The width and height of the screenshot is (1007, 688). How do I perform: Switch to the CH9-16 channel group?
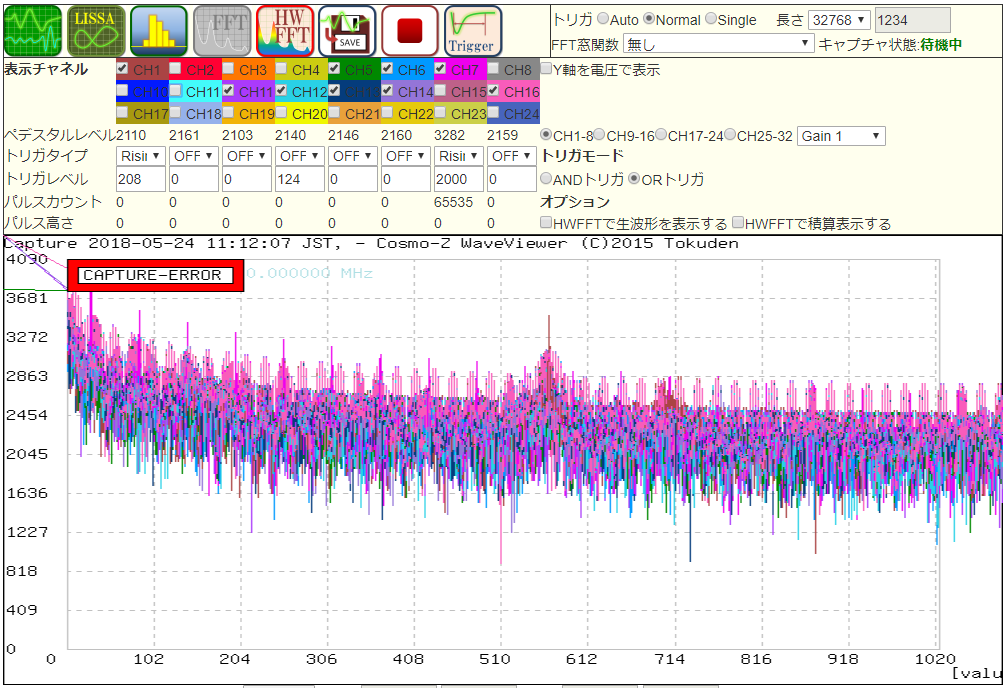pos(603,135)
